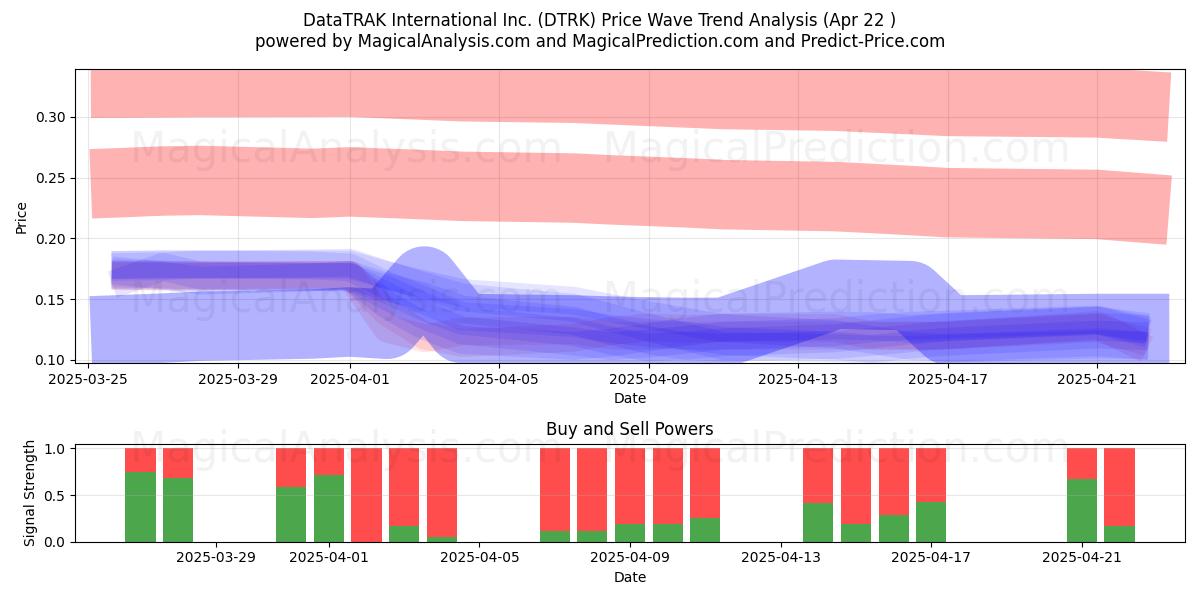
Task: Click the subtitle 'powered by MagicalAnalysis.com' line
Action: (600, 41)
